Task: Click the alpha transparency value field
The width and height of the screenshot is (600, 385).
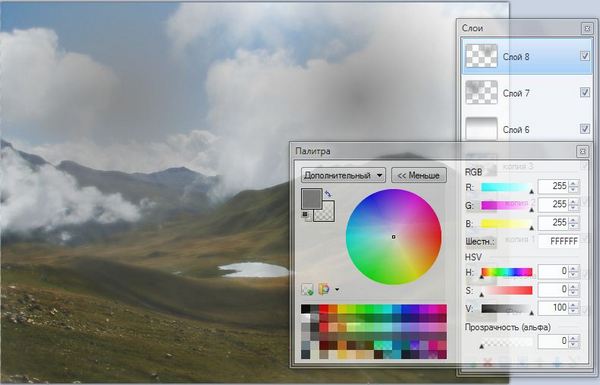Action: (553, 341)
